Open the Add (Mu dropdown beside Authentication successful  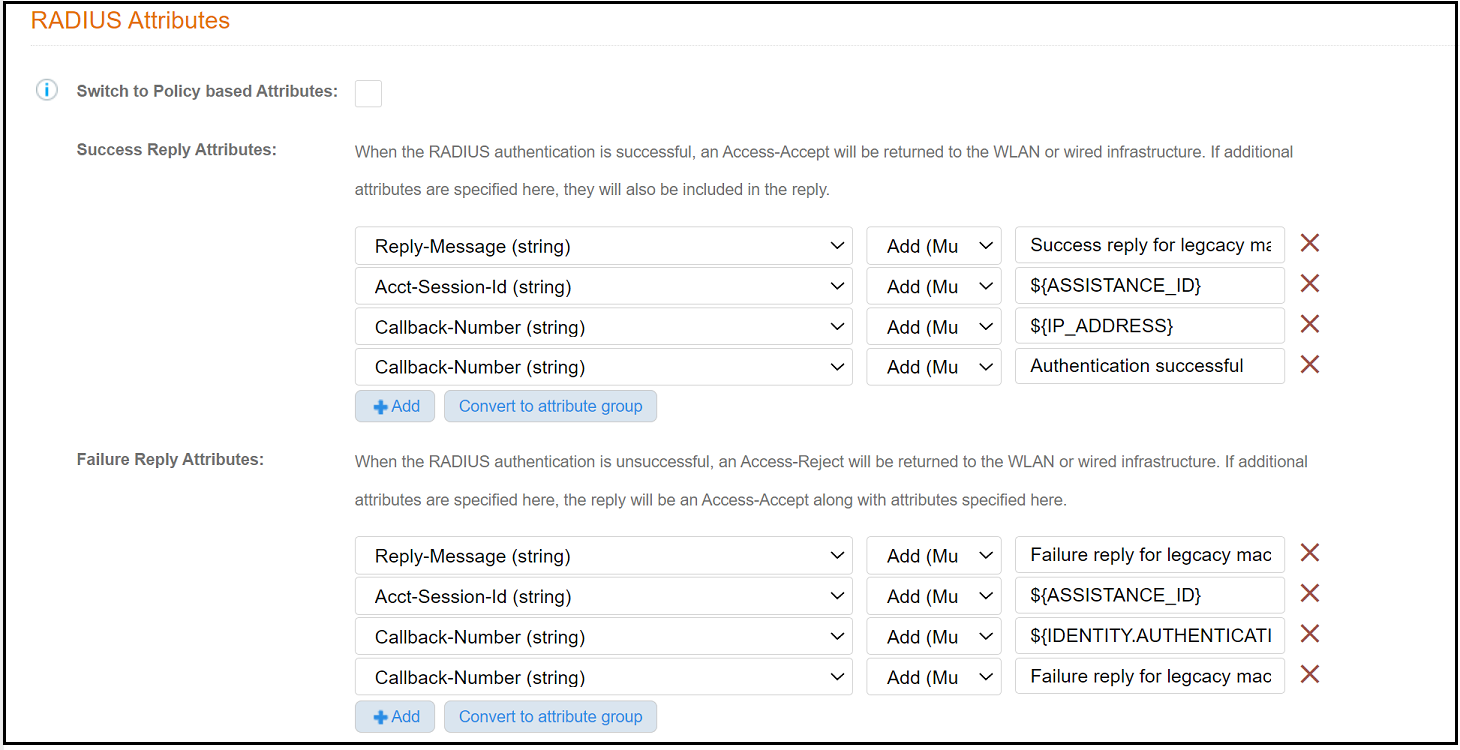(934, 367)
